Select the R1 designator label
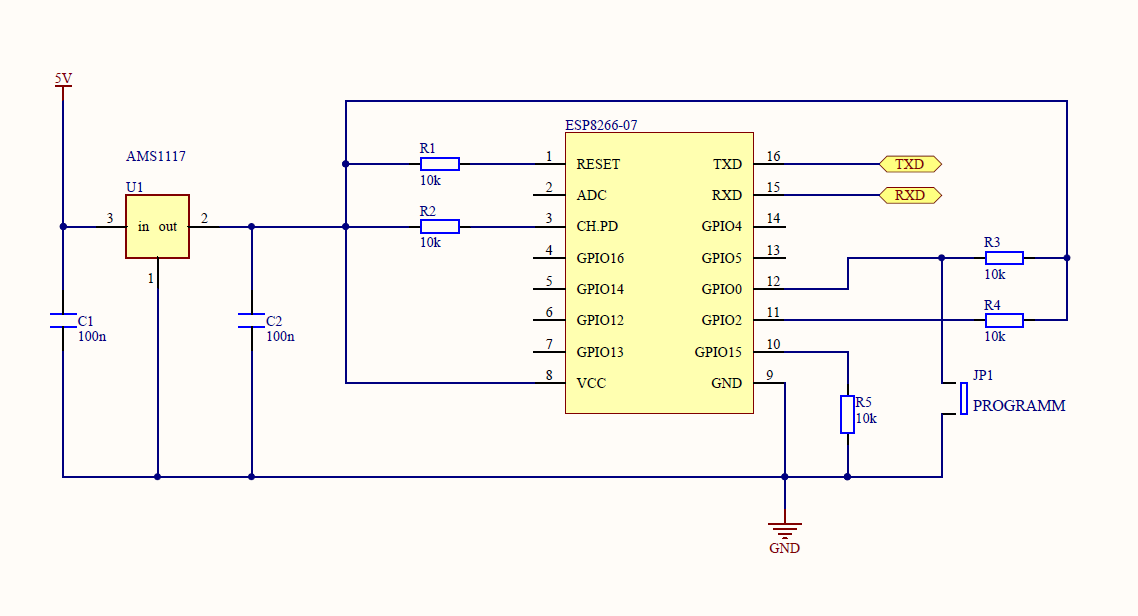 tap(427, 148)
